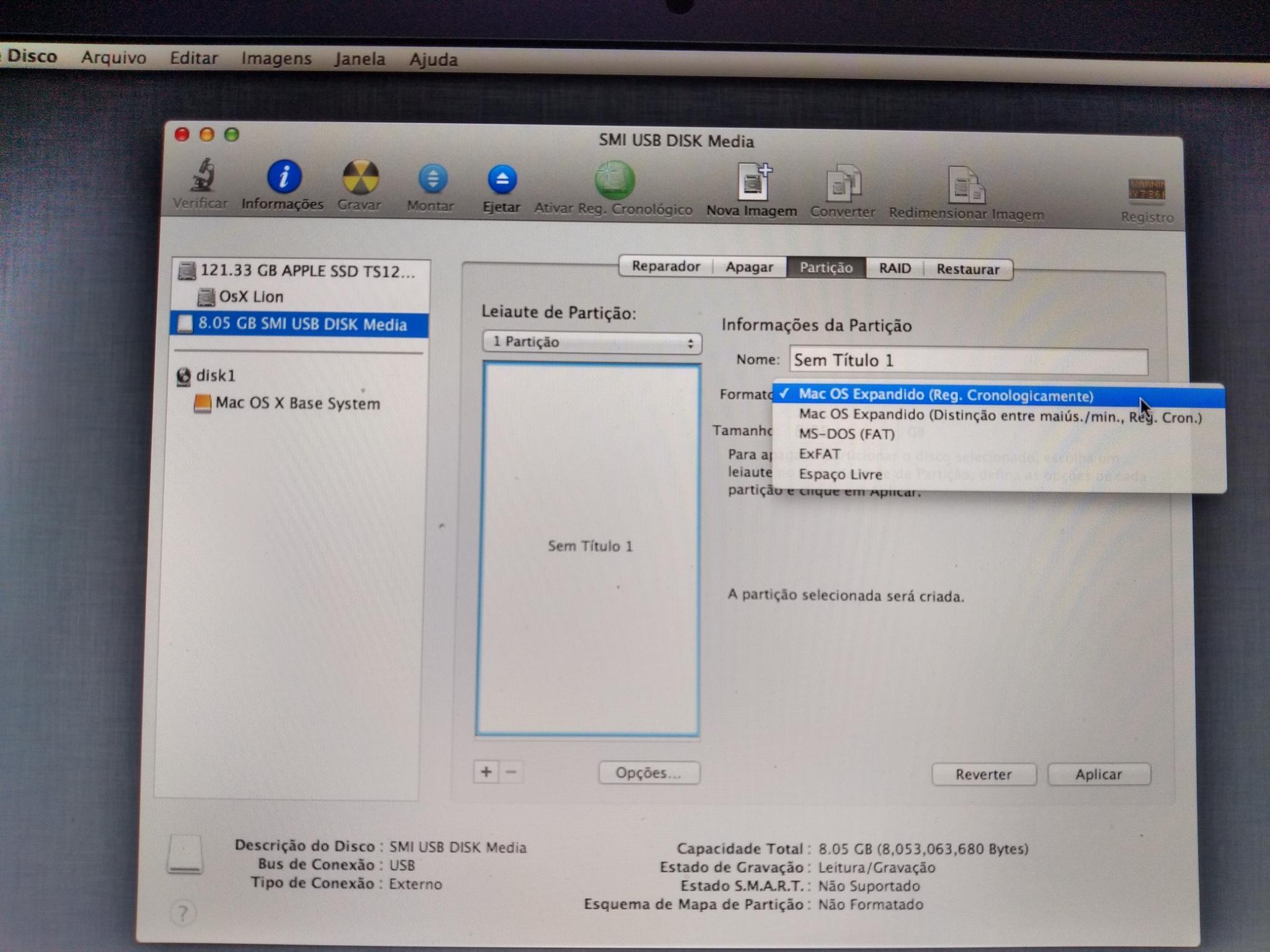Choose Mac OS Expandido (Reg. Cronologicamente) format
This screenshot has height=952, width=1270.
click(998, 395)
